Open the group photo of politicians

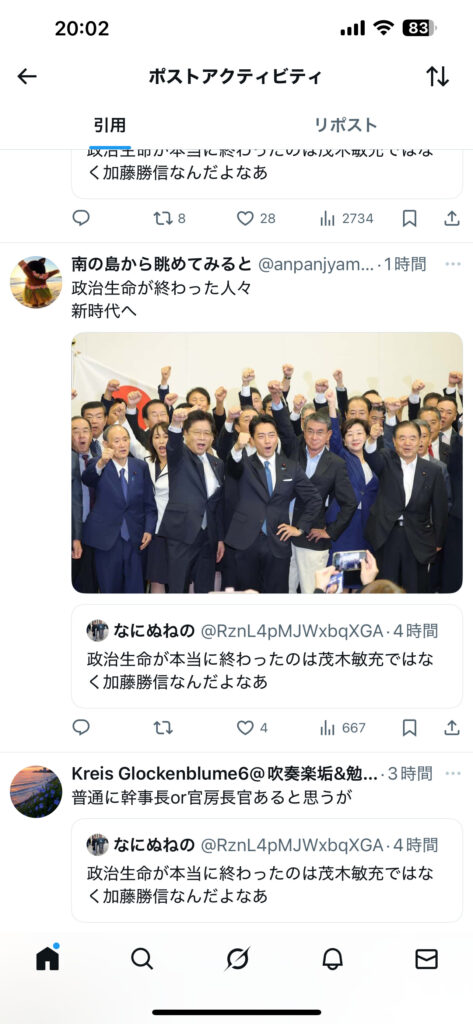tap(267, 462)
